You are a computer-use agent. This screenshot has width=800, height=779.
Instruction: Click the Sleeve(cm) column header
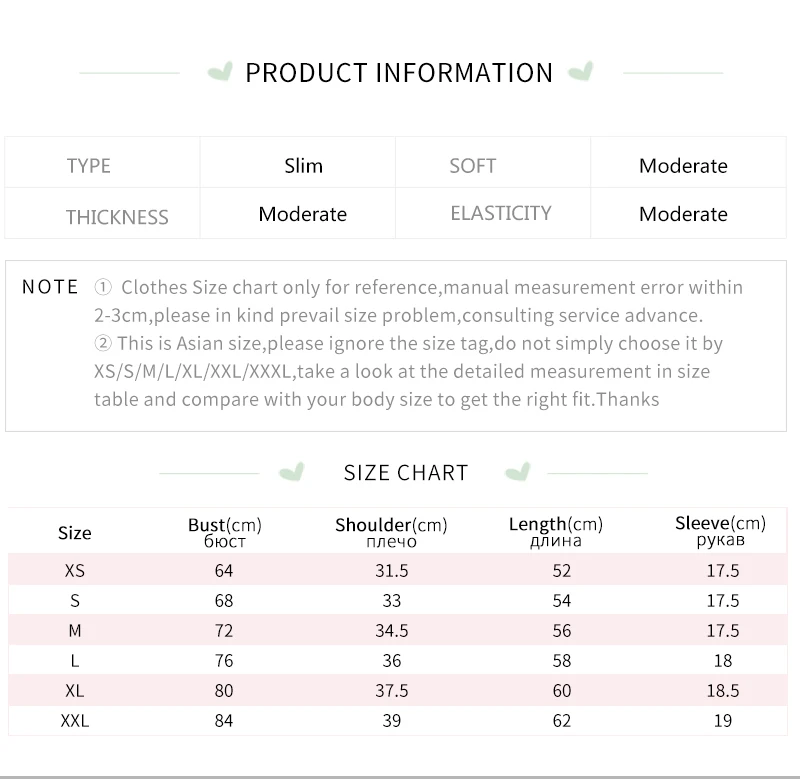click(720, 531)
